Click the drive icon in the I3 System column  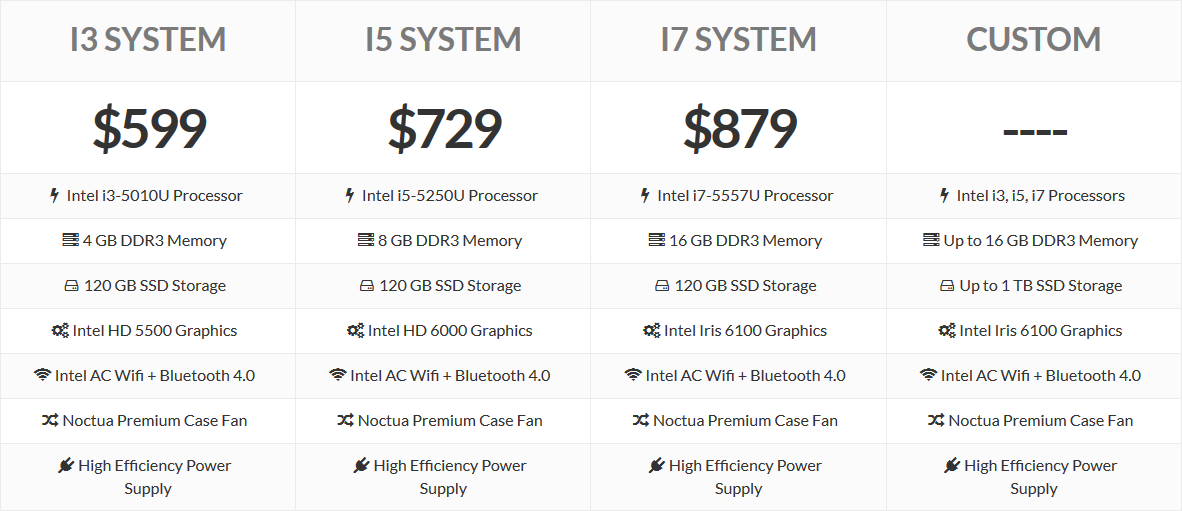pos(71,286)
